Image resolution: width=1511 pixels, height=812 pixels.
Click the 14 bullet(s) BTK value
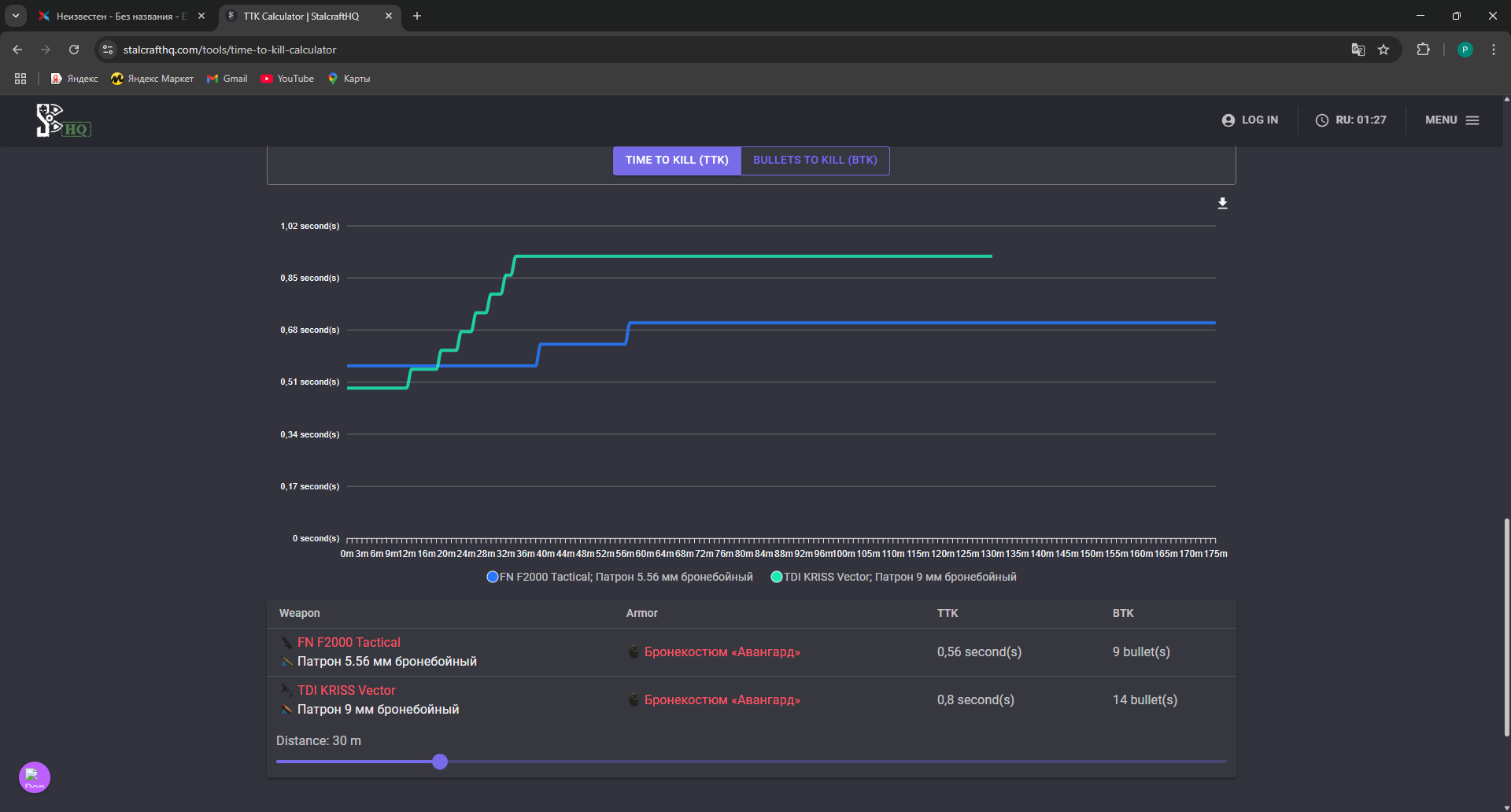1145,699
